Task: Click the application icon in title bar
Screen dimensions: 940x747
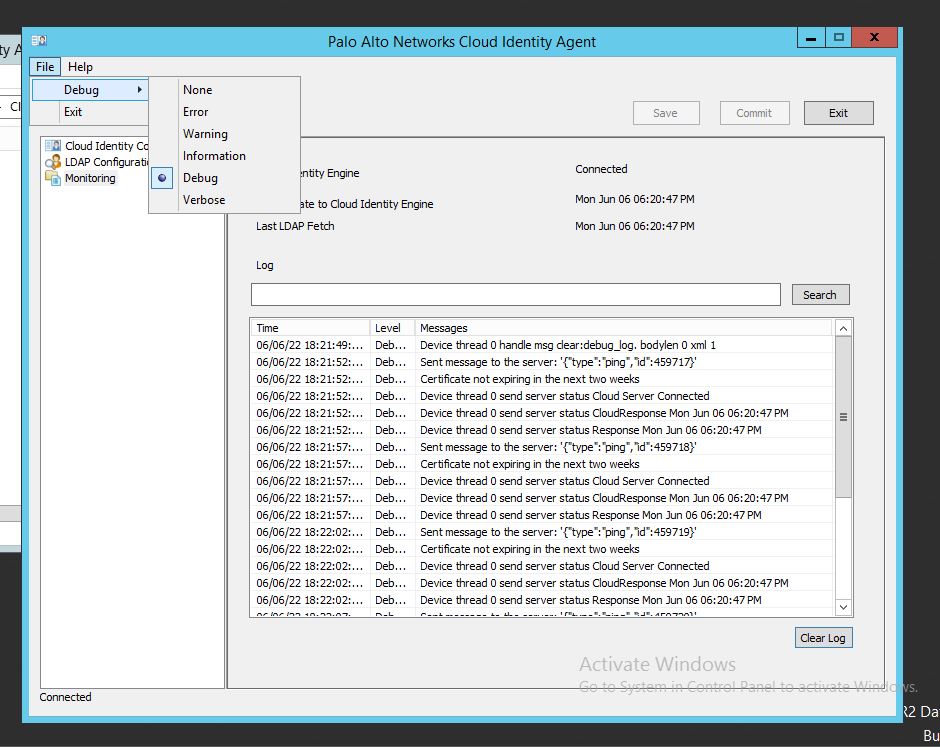Action: click(x=39, y=40)
